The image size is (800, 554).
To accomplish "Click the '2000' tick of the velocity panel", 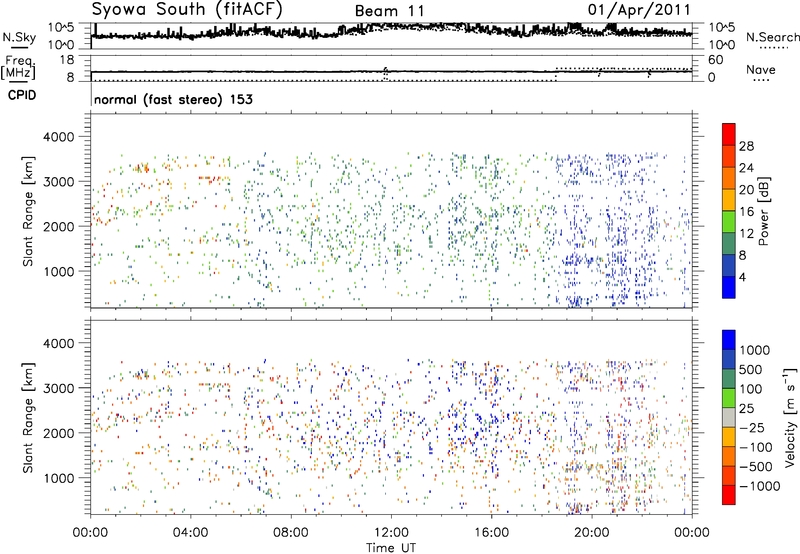I will (x=59, y=433).
